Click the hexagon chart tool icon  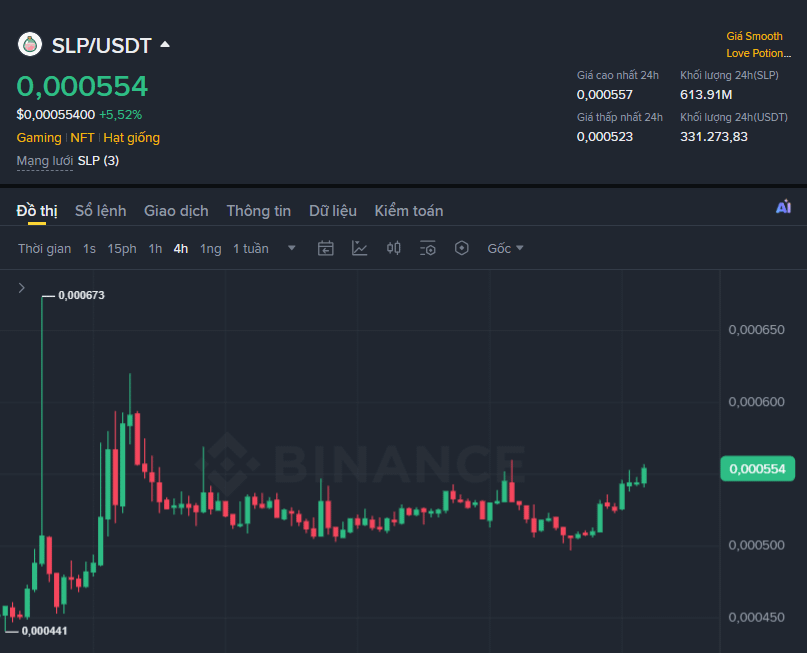click(x=462, y=249)
